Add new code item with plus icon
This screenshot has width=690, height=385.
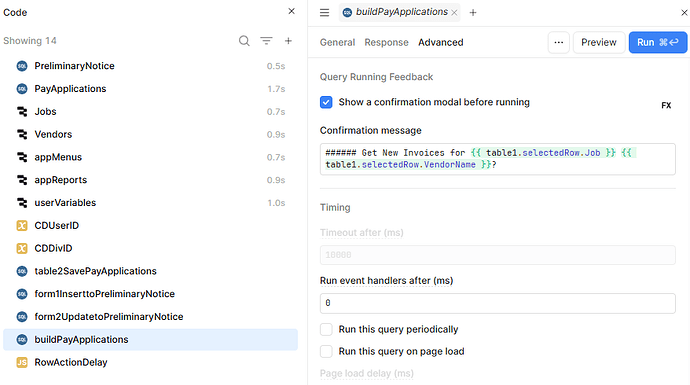pyautogui.click(x=288, y=41)
